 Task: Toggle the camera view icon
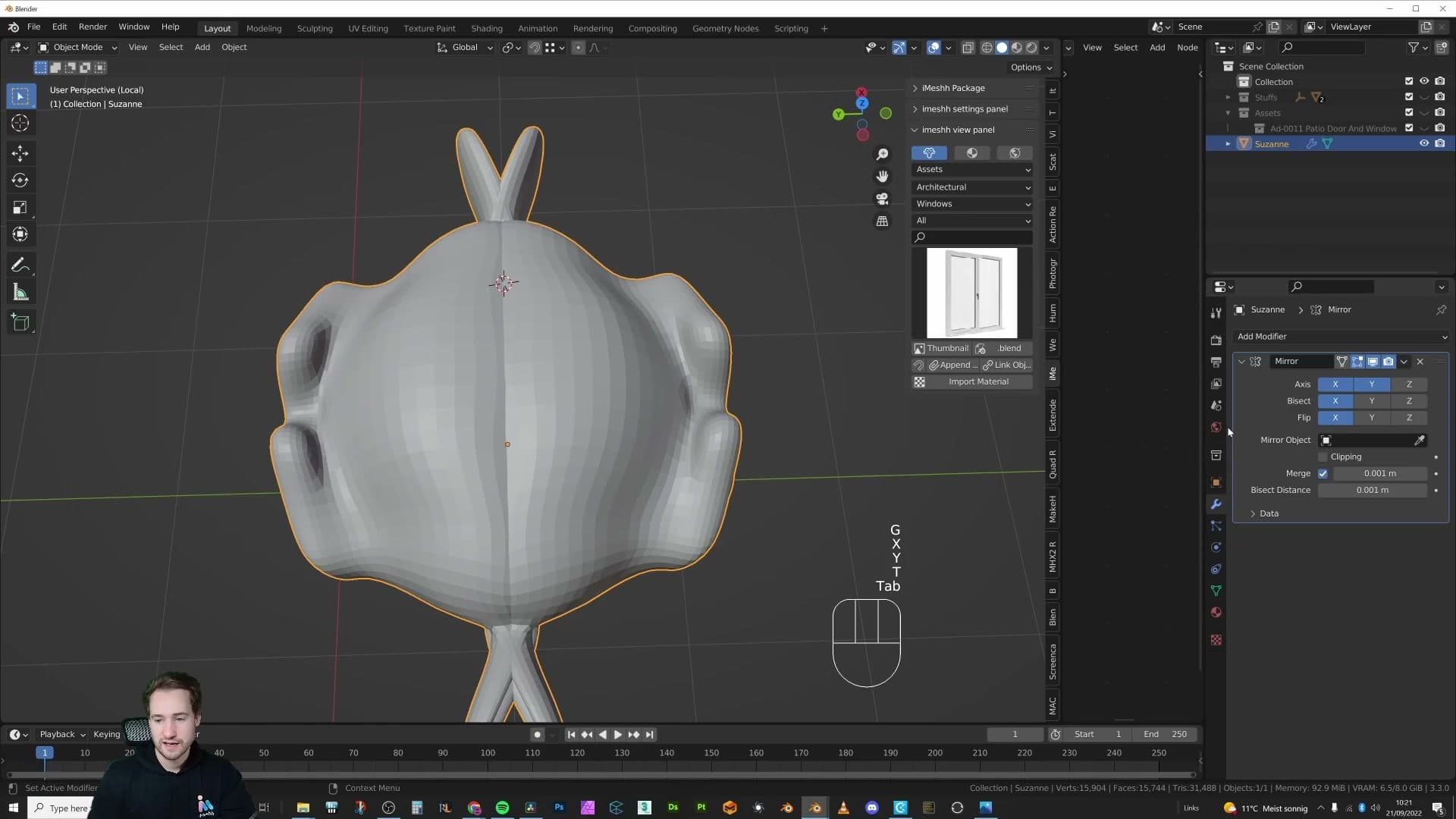(x=882, y=199)
